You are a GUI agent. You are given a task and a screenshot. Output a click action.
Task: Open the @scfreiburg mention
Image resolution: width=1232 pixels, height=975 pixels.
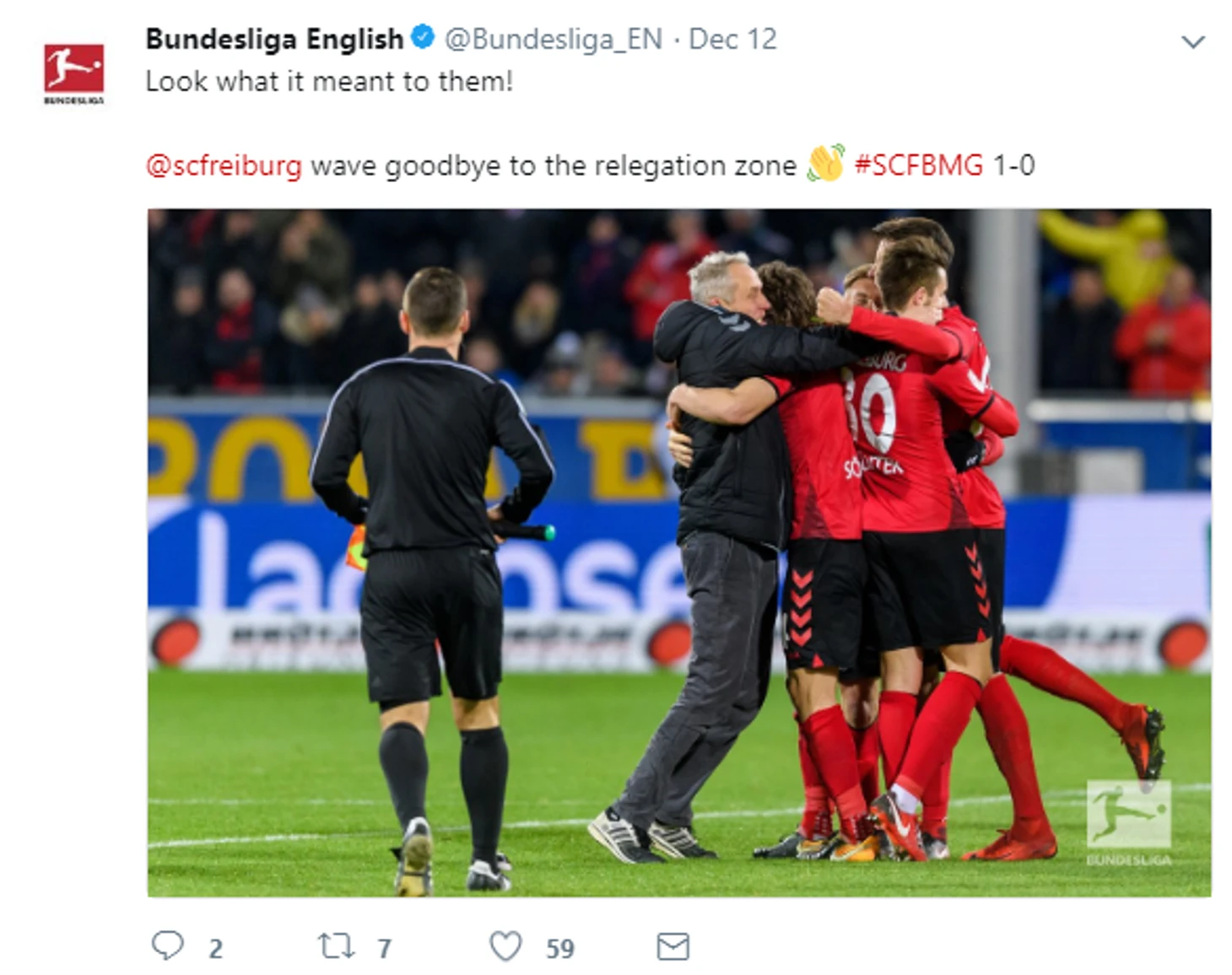(x=224, y=165)
